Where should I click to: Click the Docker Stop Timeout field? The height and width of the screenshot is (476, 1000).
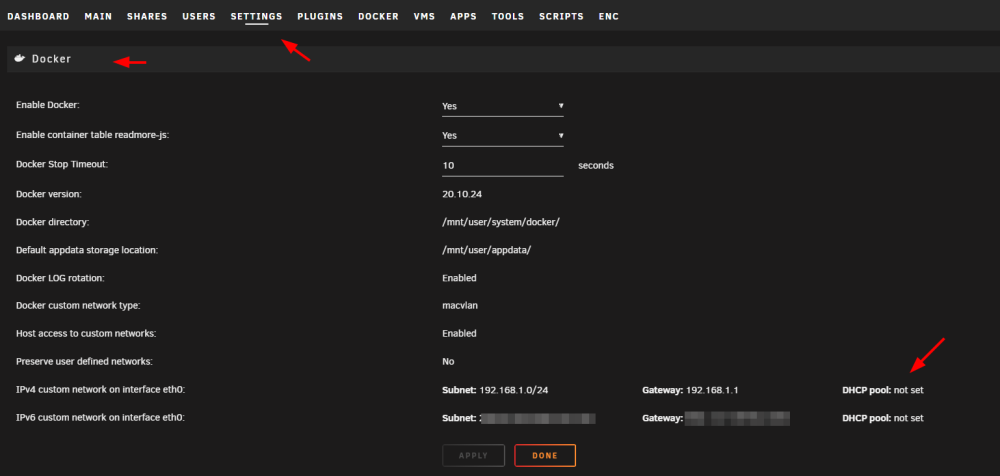[x=503, y=165]
